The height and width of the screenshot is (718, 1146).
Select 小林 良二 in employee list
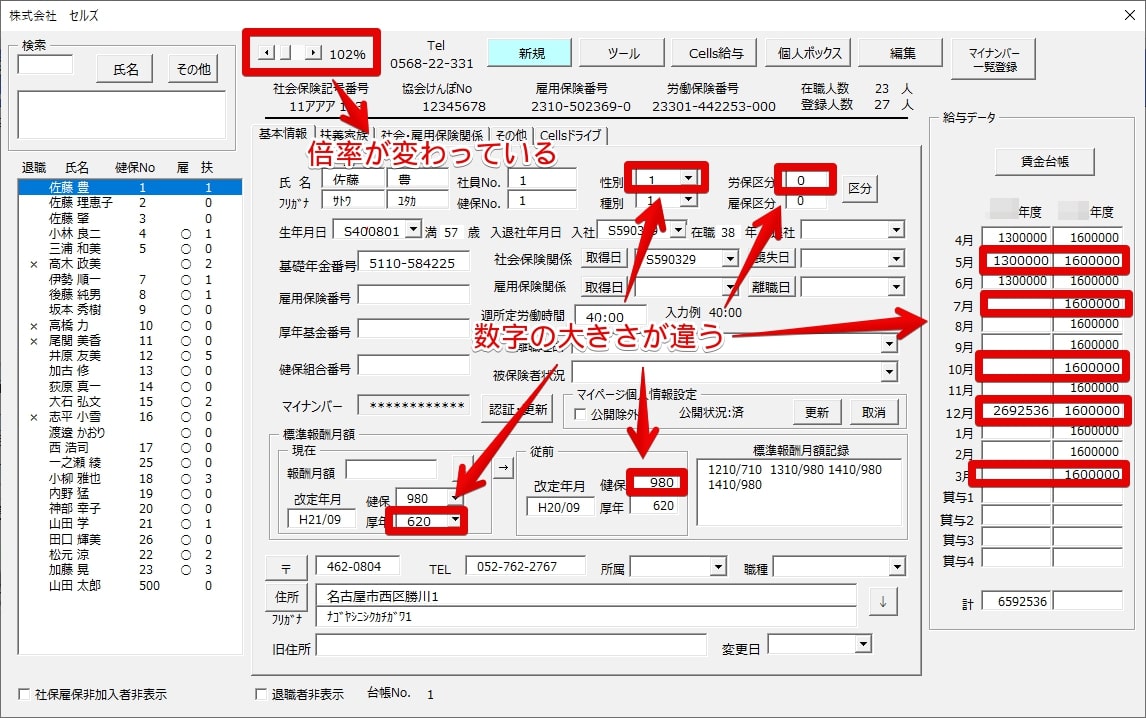[x=129, y=233]
